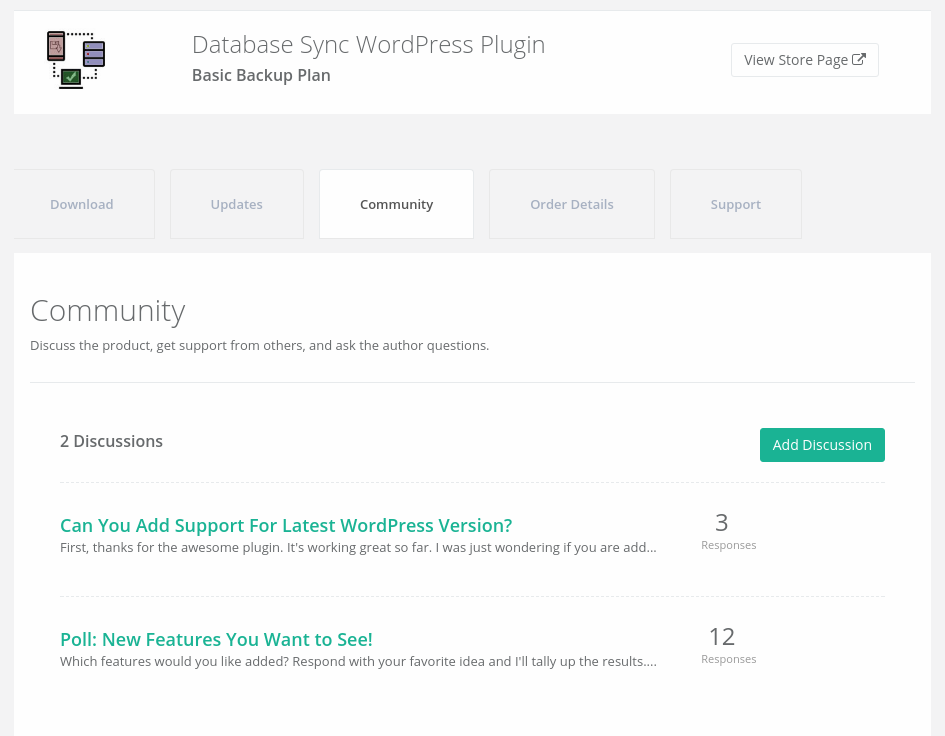Open the Order Details tab
This screenshot has width=945, height=736.
pos(572,204)
